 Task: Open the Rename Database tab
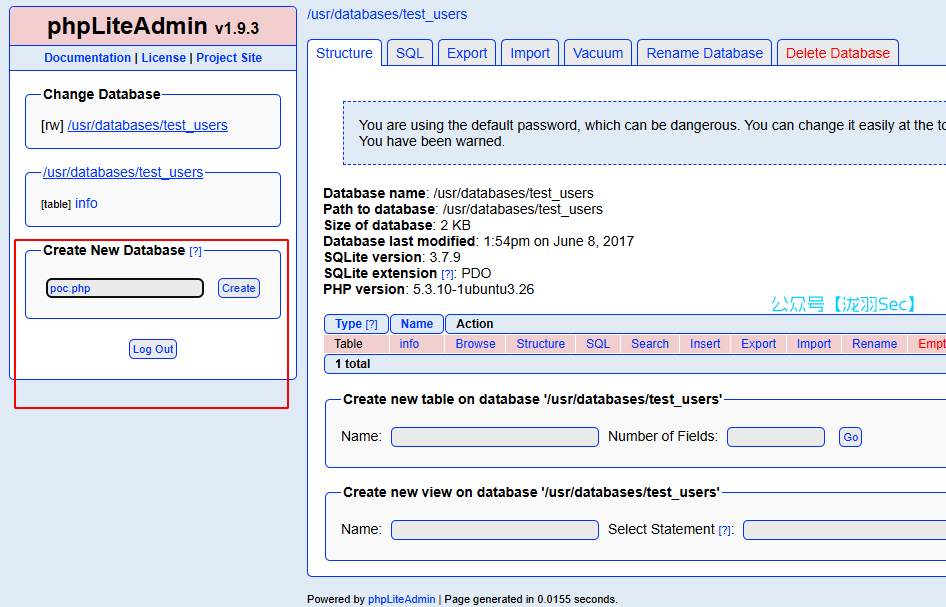click(704, 53)
